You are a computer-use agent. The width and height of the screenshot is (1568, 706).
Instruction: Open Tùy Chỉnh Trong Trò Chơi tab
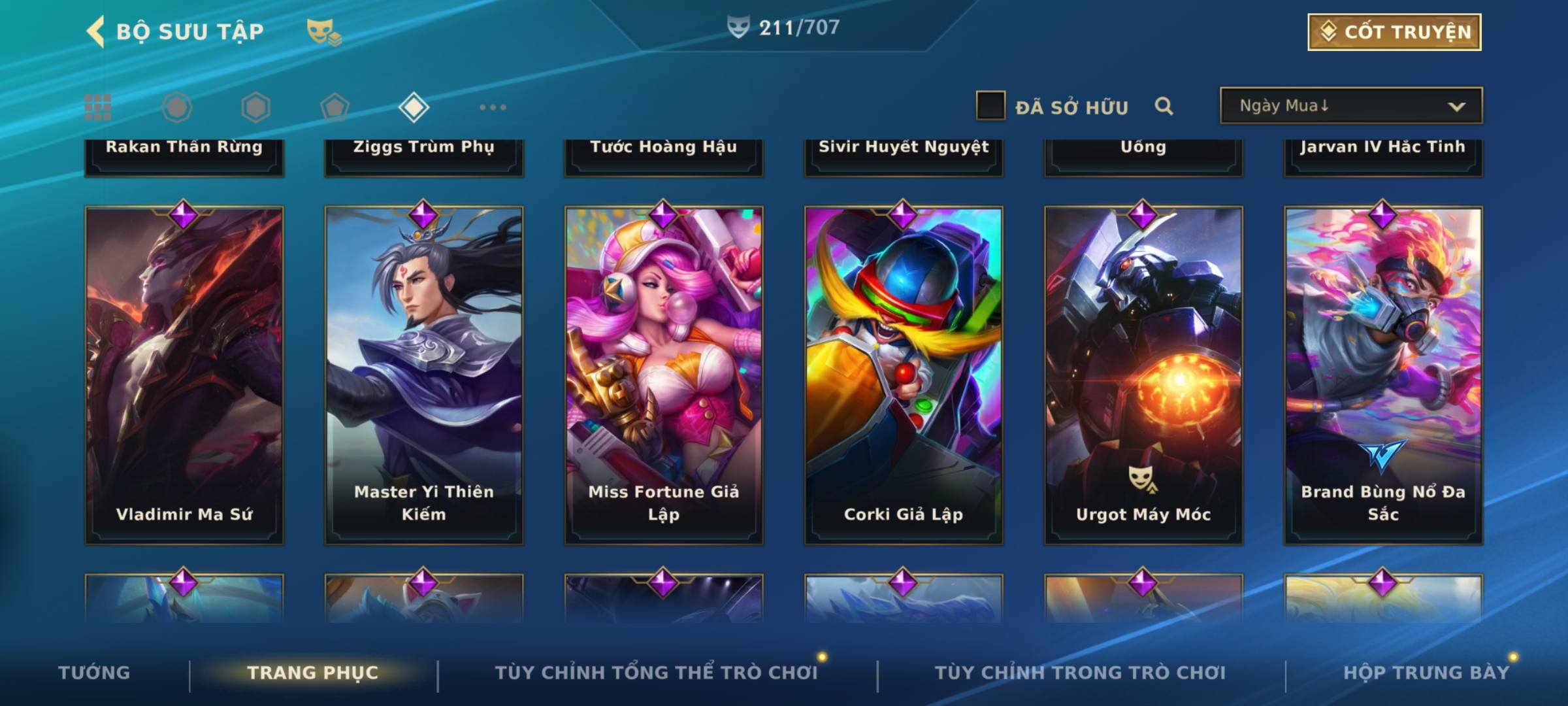(1080, 672)
